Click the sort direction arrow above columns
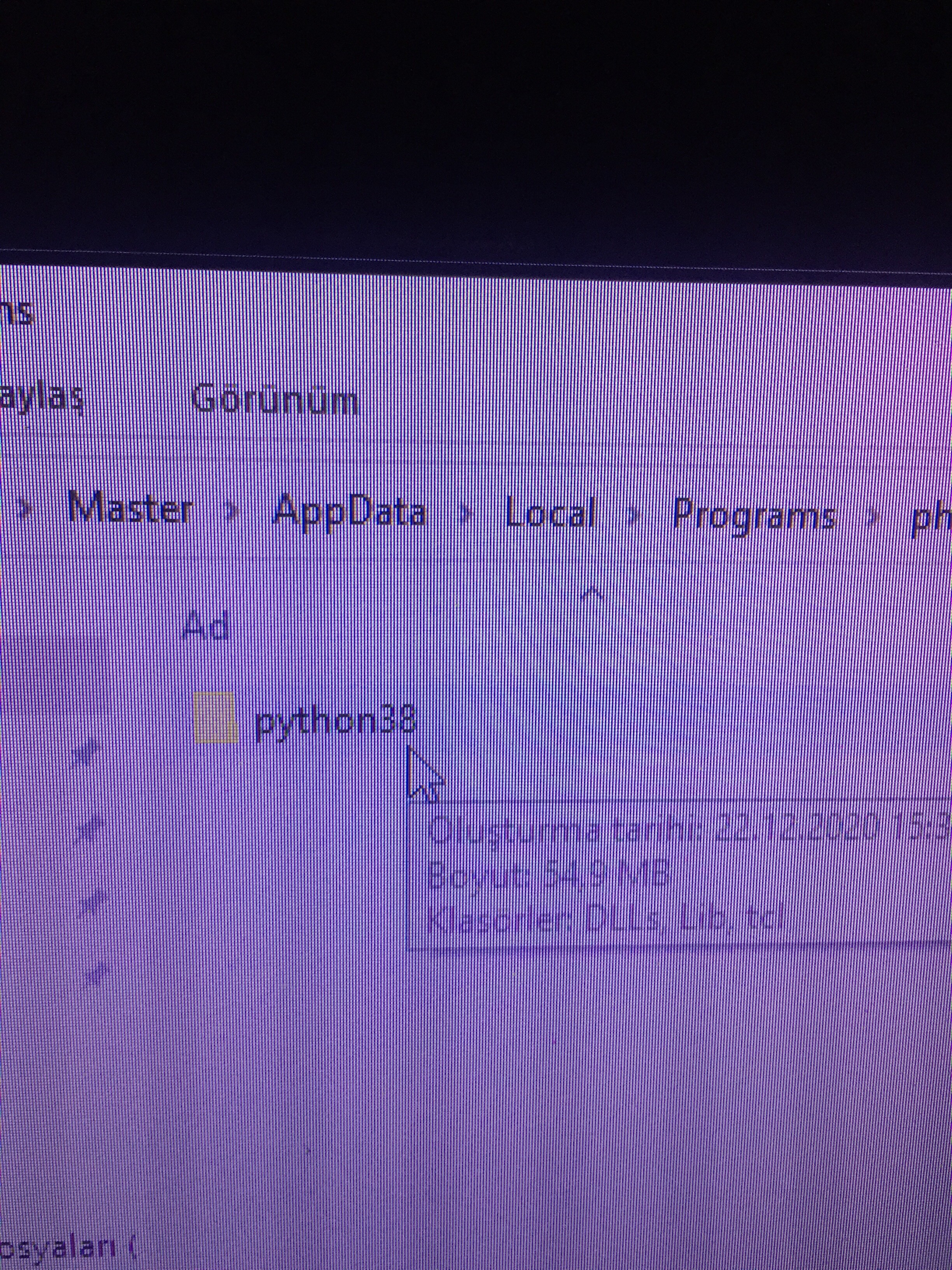This screenshot has height=1270, width=952. (593, 594)
